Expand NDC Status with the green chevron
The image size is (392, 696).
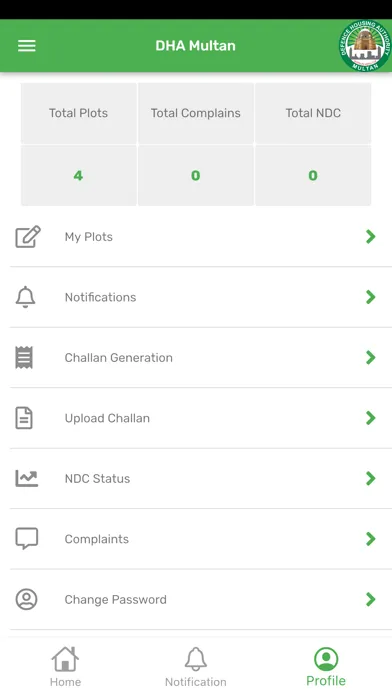[x=371, y=478]
